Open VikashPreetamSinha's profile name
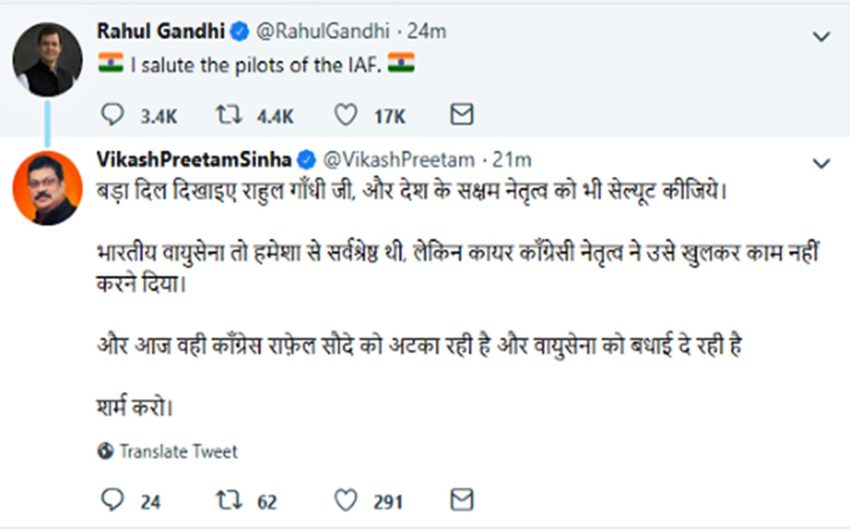 [194, 159]
